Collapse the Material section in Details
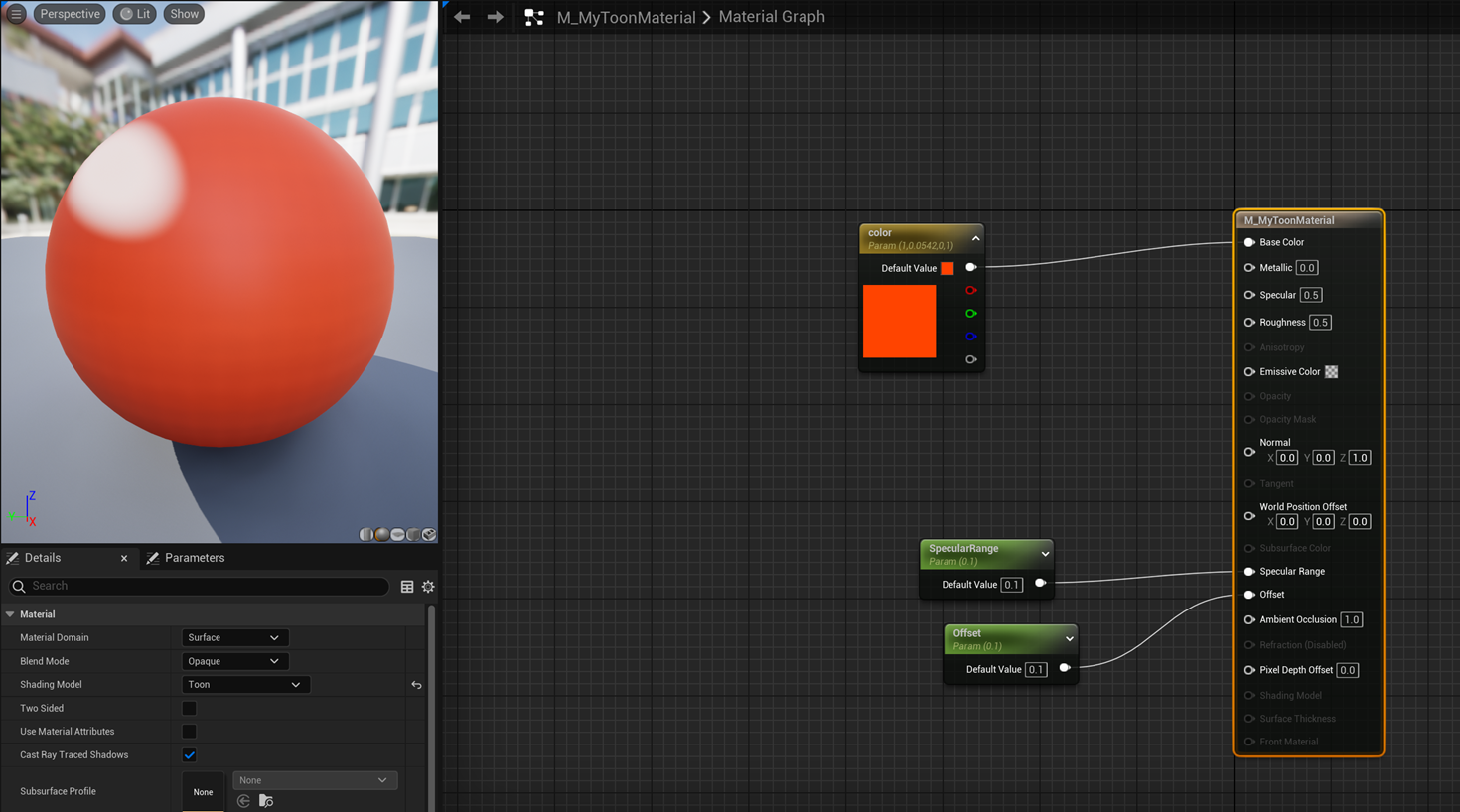Screen dimensions: 1460x812 [11, 614]
